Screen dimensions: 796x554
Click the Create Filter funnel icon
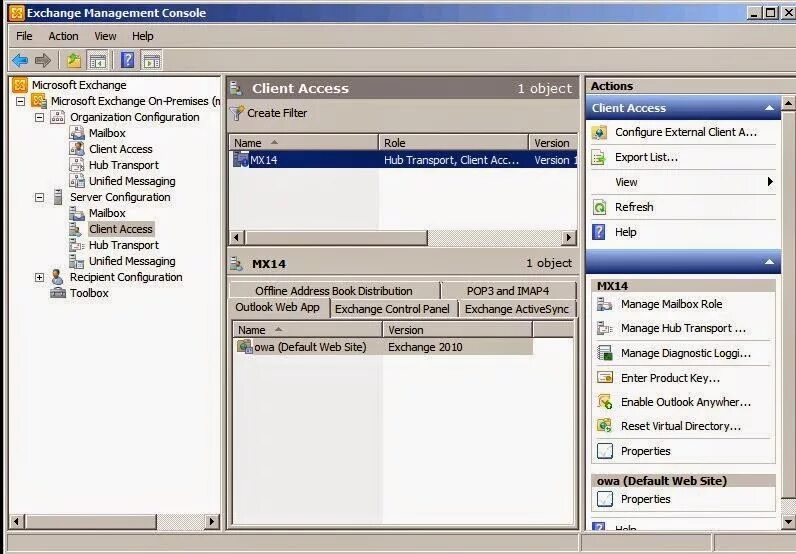point(237,113)
